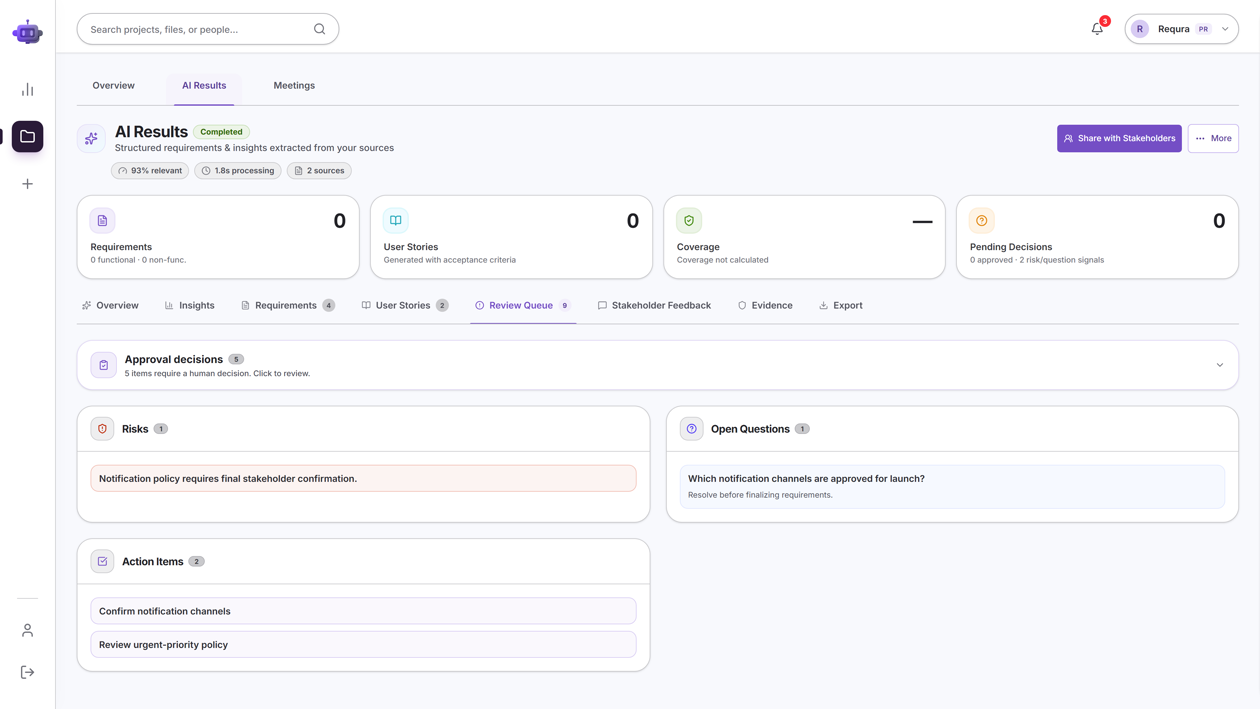Open the Requirements sub-tab
The width and height of the screenshot is (1260, 709).
(288, 305)
